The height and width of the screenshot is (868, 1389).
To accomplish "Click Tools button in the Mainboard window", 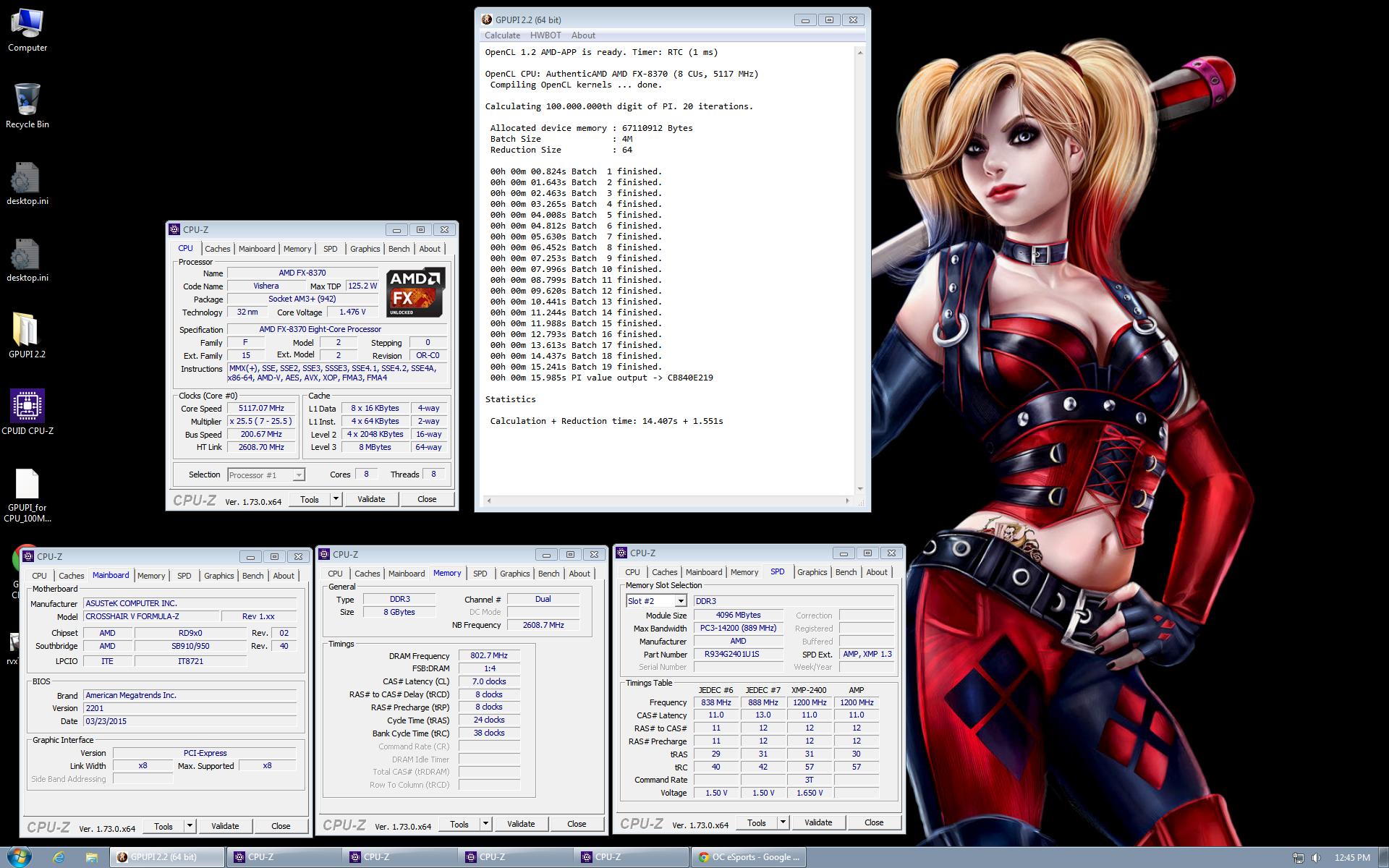I will (x=163, y=826).
